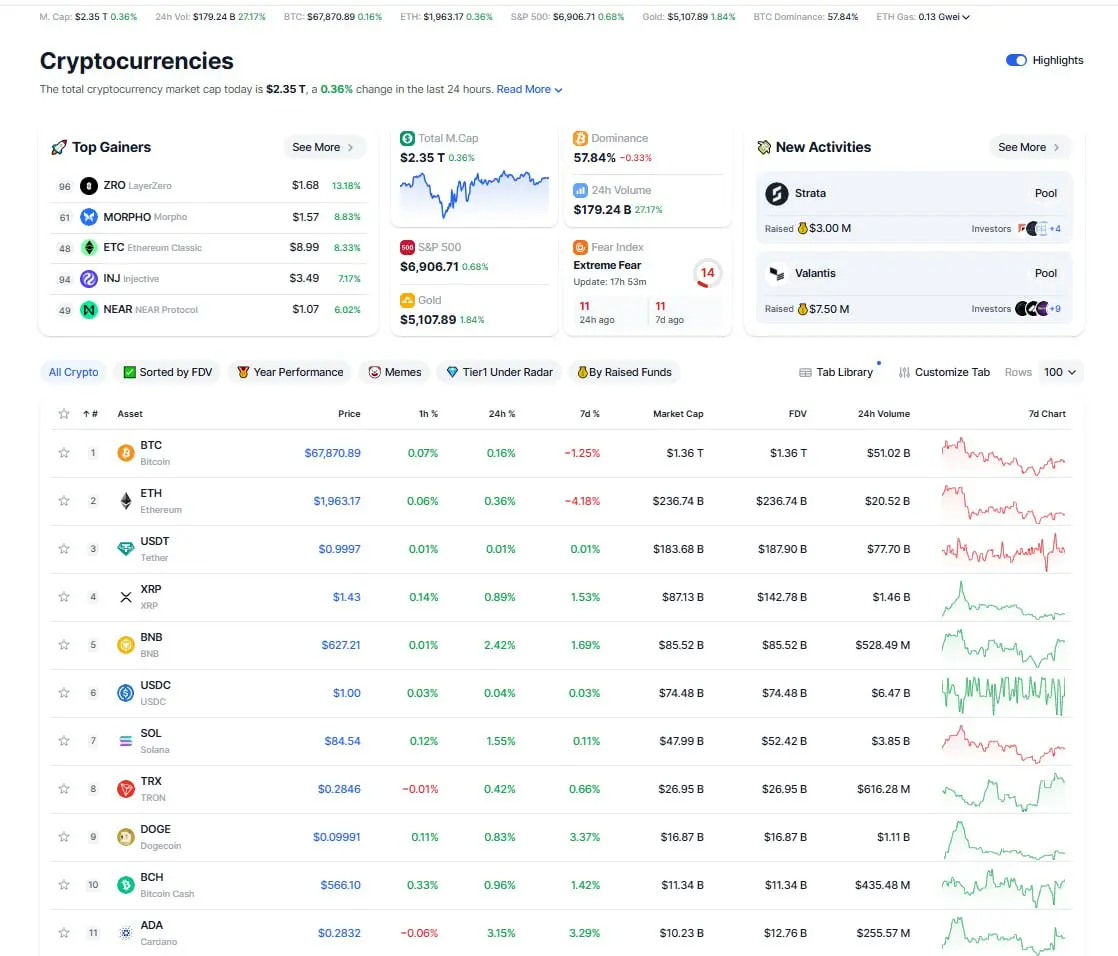This screenshot has height=956, width=1118.
Task: Sort by Price column header
Action: coord(349,413)
